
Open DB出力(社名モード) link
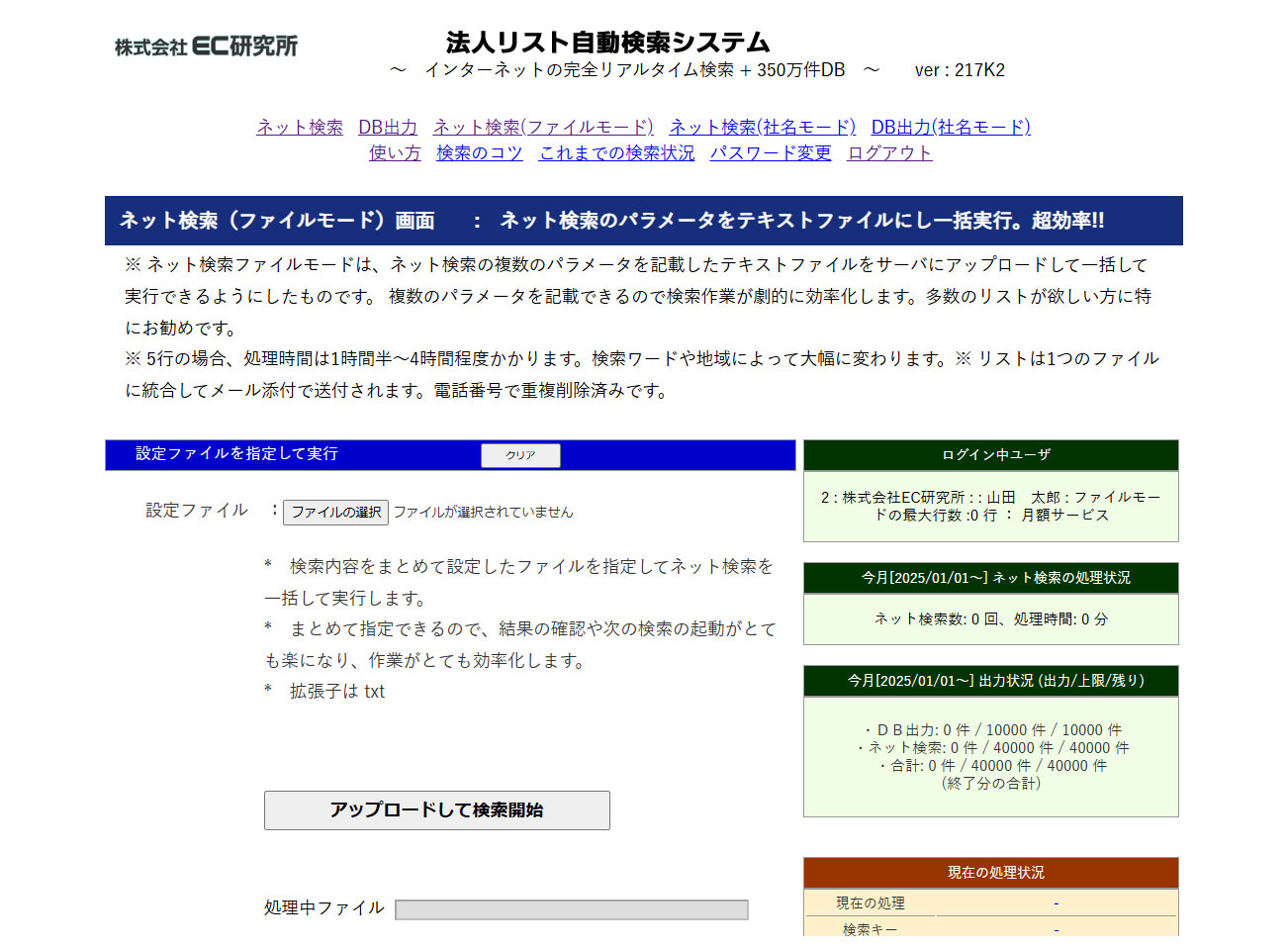coord(951,127)
